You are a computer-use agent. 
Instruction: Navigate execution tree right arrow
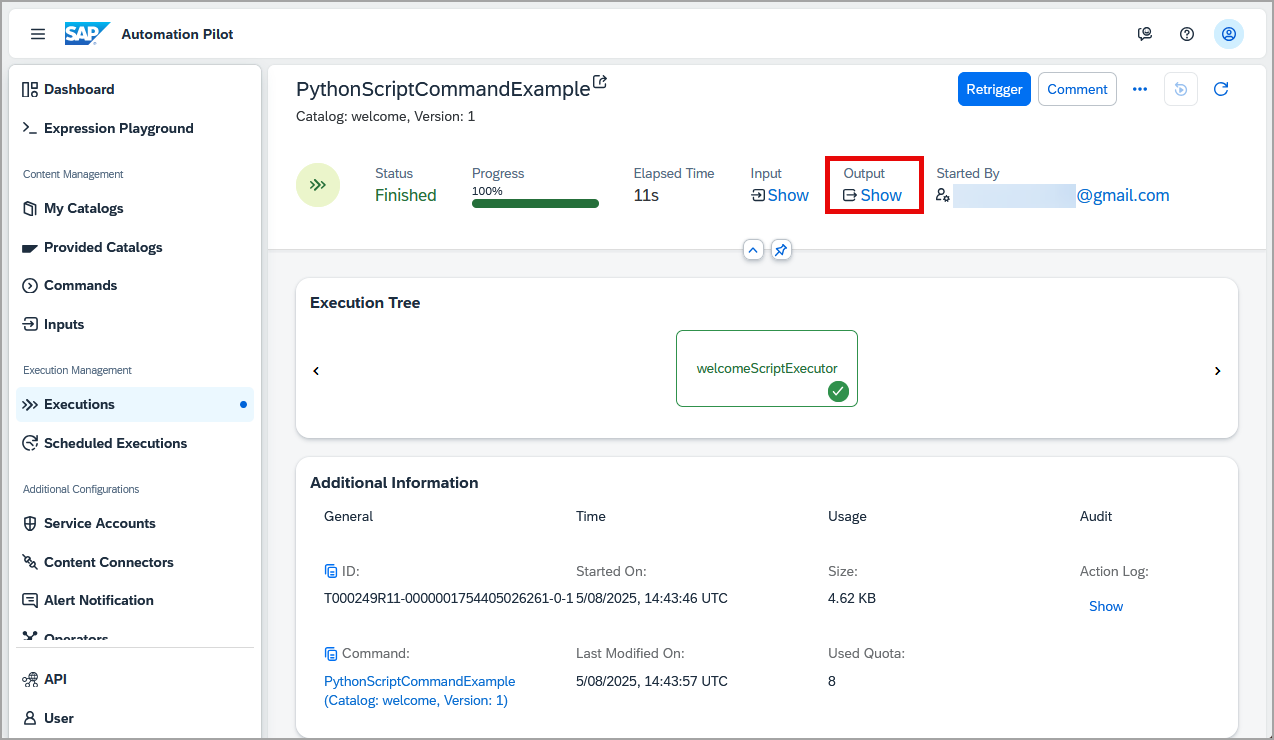pyautogui.click(x=1218, y=371)
